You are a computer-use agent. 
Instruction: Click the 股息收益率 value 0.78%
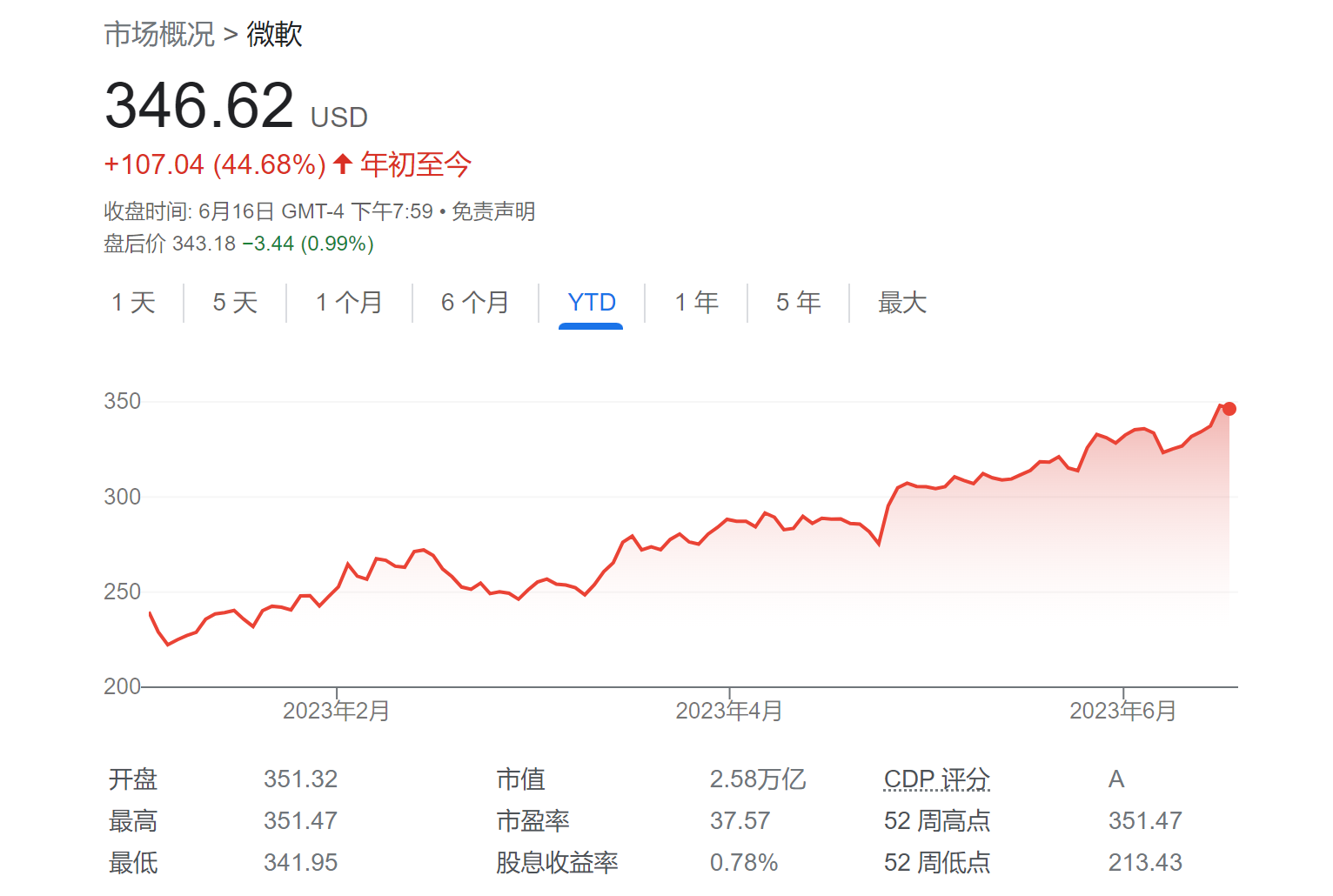click(x=744, y=863)
